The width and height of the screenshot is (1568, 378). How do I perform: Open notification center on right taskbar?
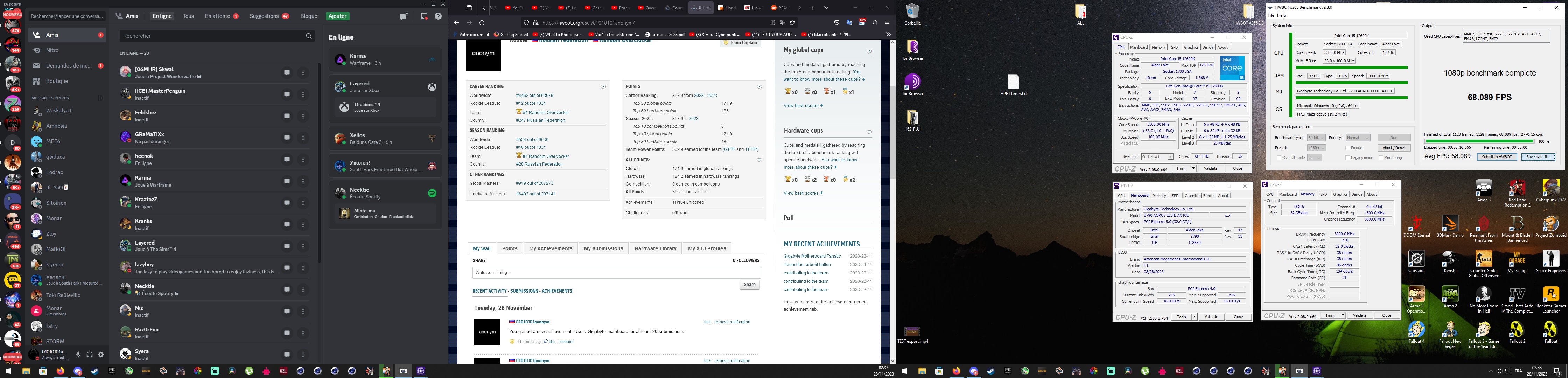(1556, 371)
